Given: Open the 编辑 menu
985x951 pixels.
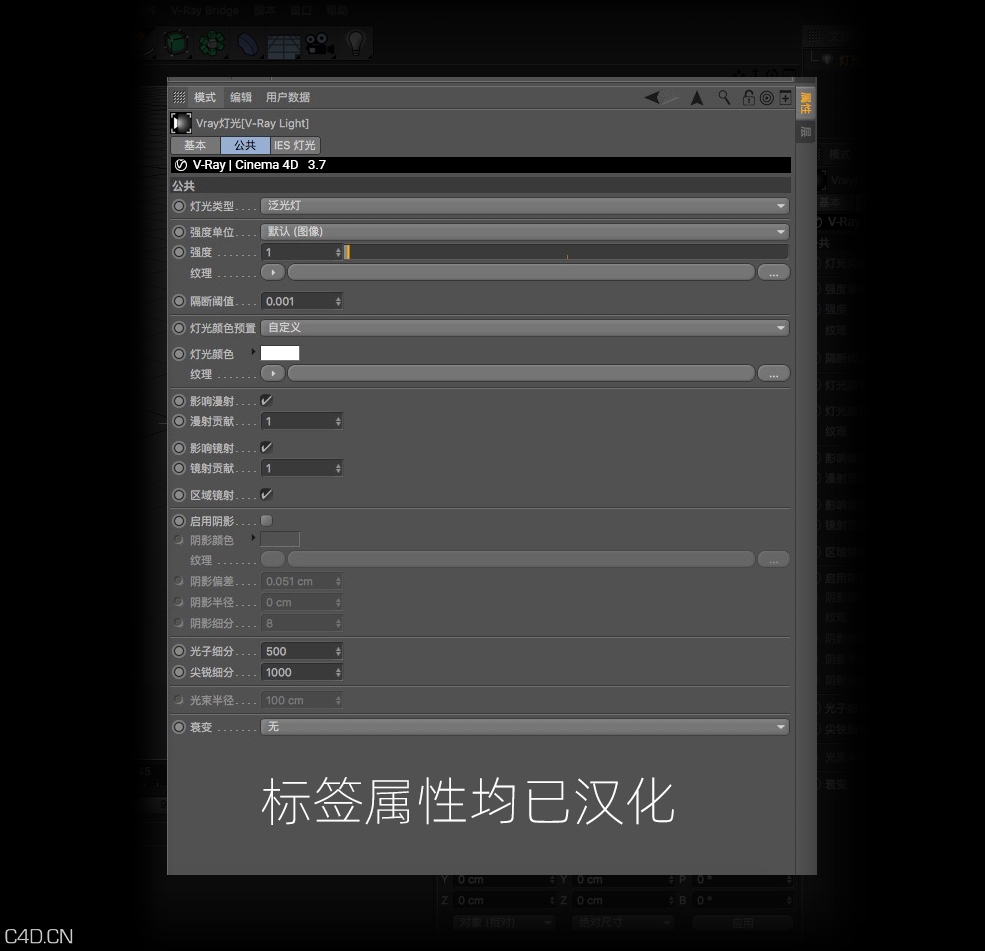Looking at the screenshot, I should 241,97.
